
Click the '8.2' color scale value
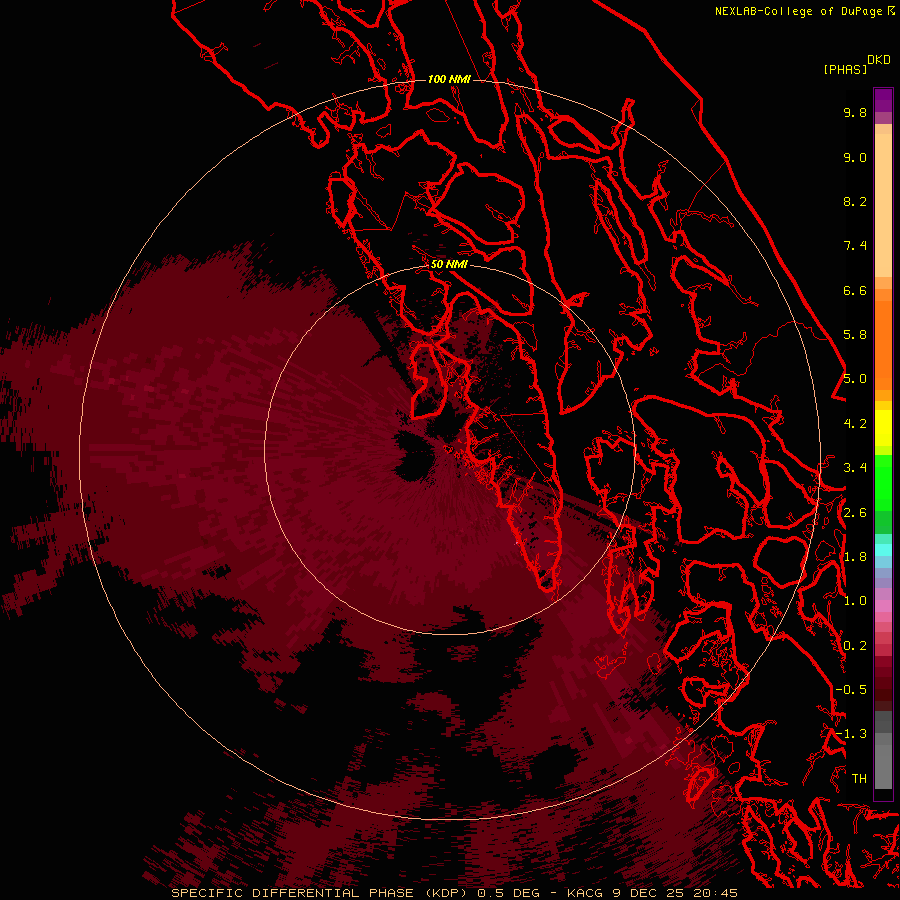(855, 201)
